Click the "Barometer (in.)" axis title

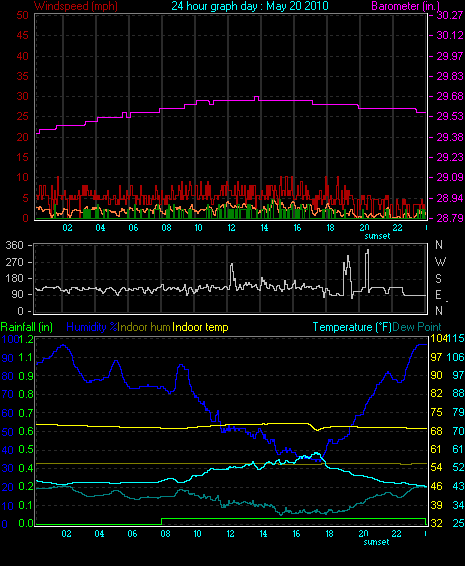click(405, 6)
